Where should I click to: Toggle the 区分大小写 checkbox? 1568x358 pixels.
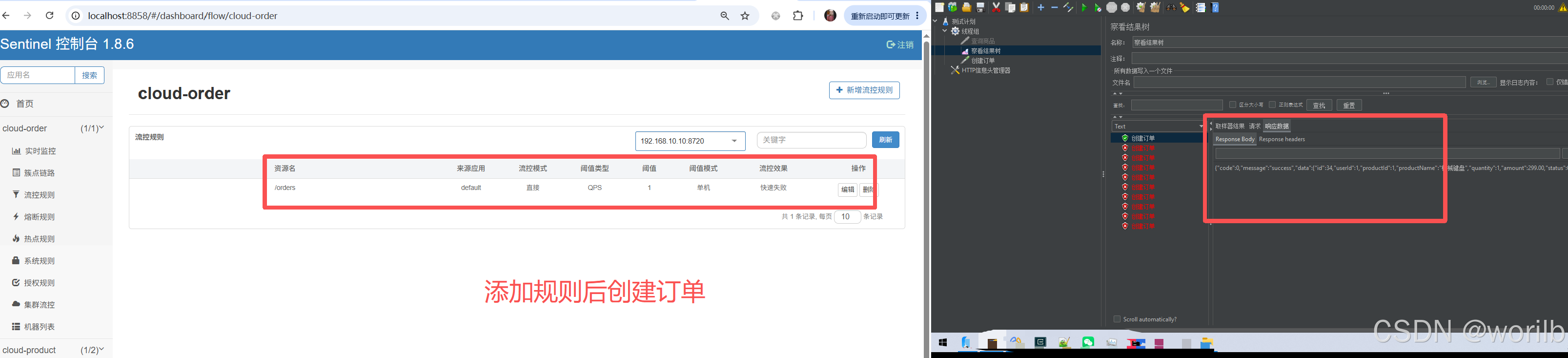click(1233, 105)
